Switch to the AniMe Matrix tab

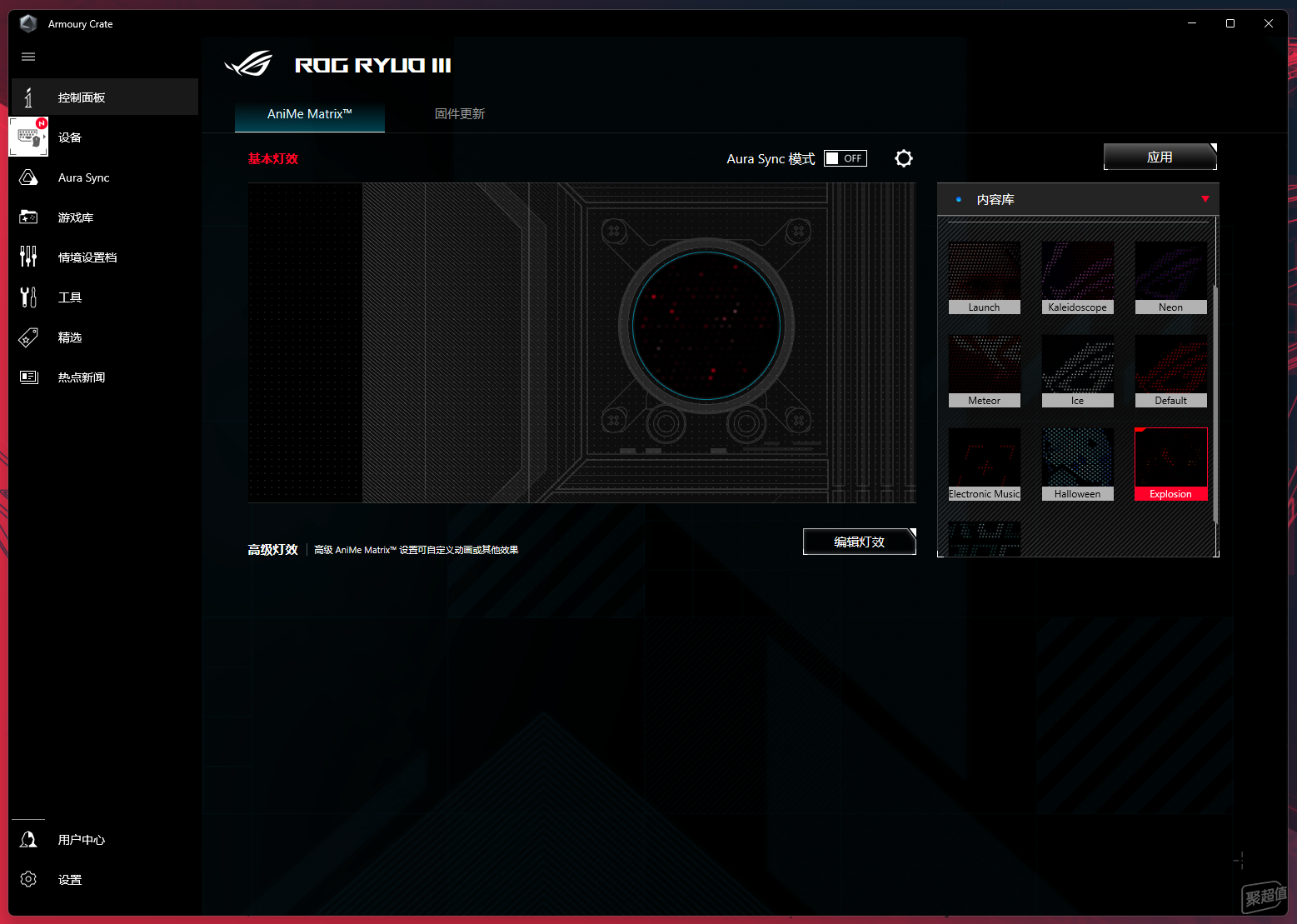(310, 114)
